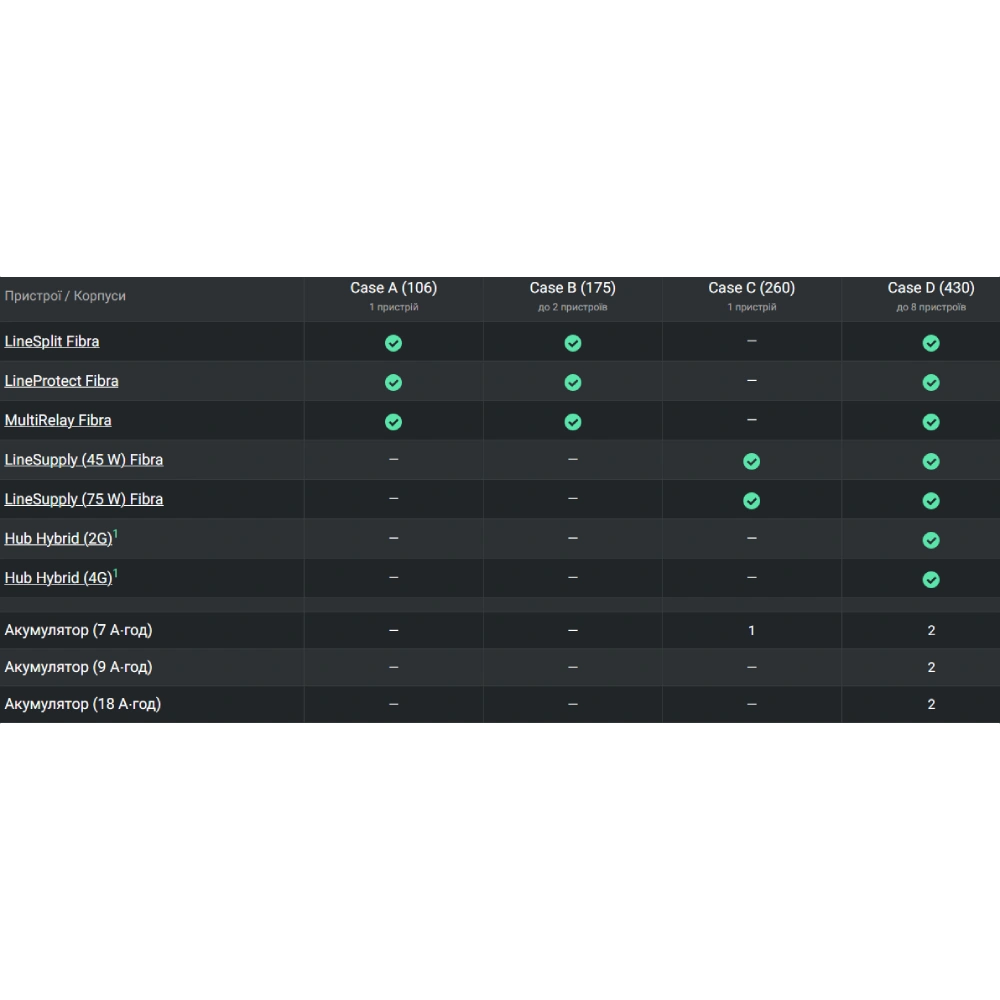Click checkmark for LineSupply (75 W) in Case C

(x=752, y=501)
